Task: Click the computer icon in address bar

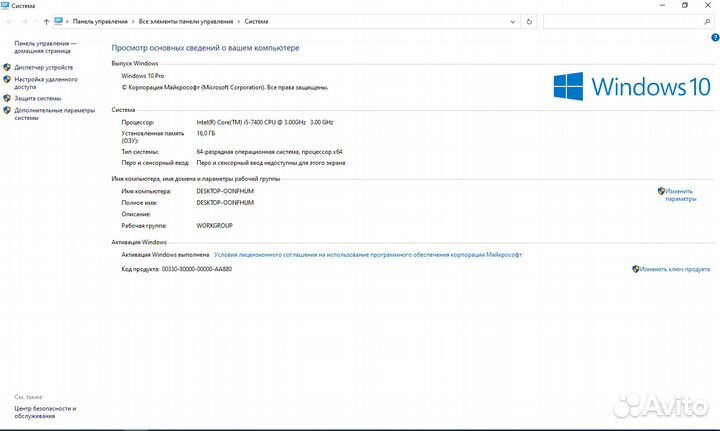Action: [x=58, y=21]
